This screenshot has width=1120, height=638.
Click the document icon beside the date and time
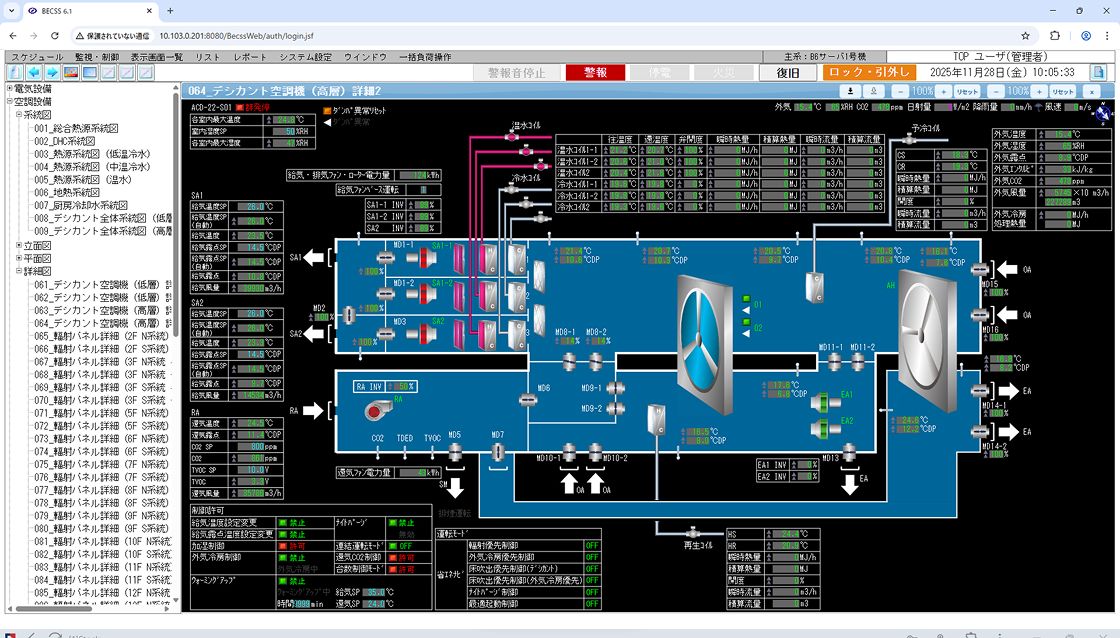click(1098, 73)
